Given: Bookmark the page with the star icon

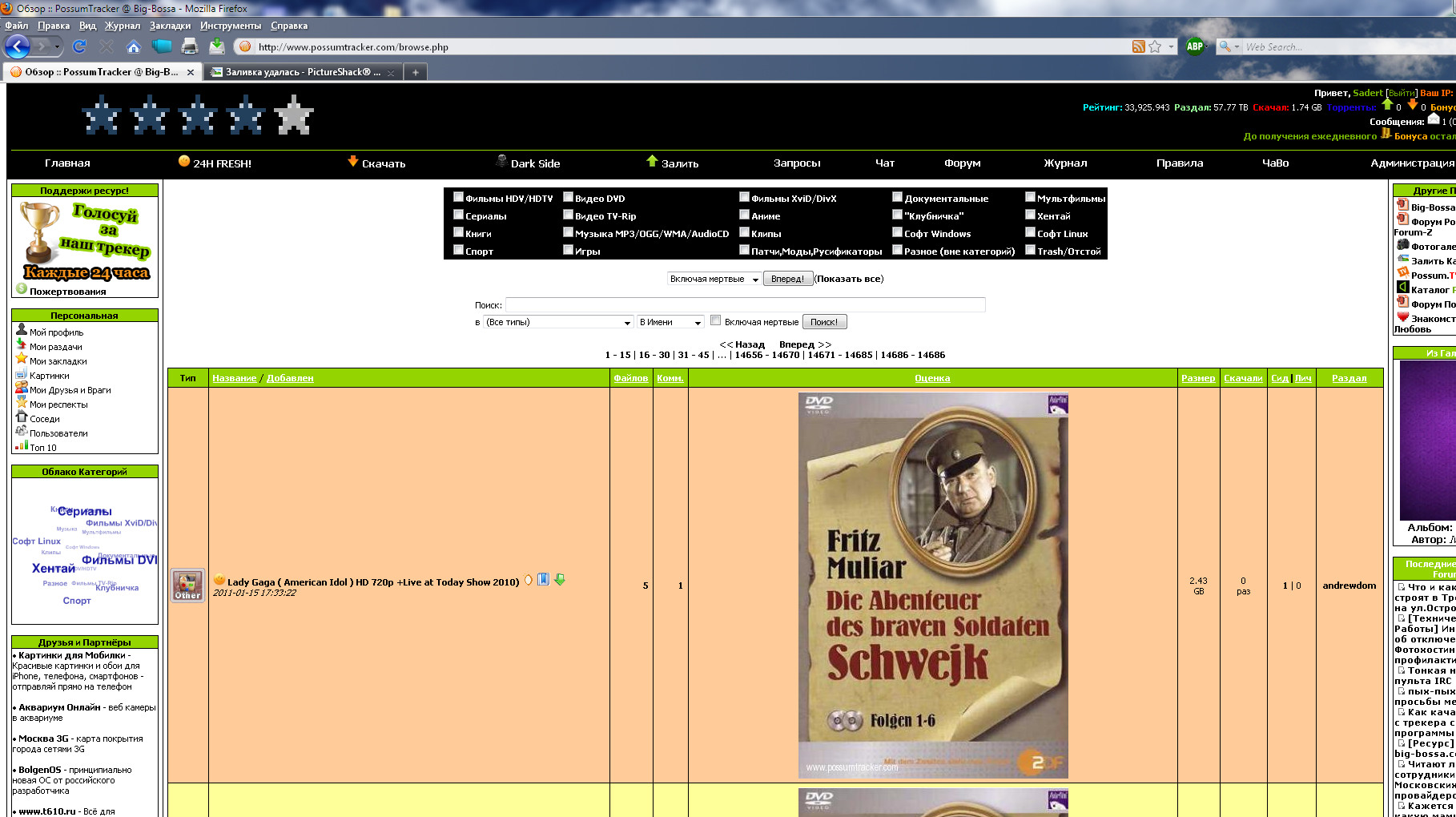Looking at the screenshot, I should (x=1155, y=46).
